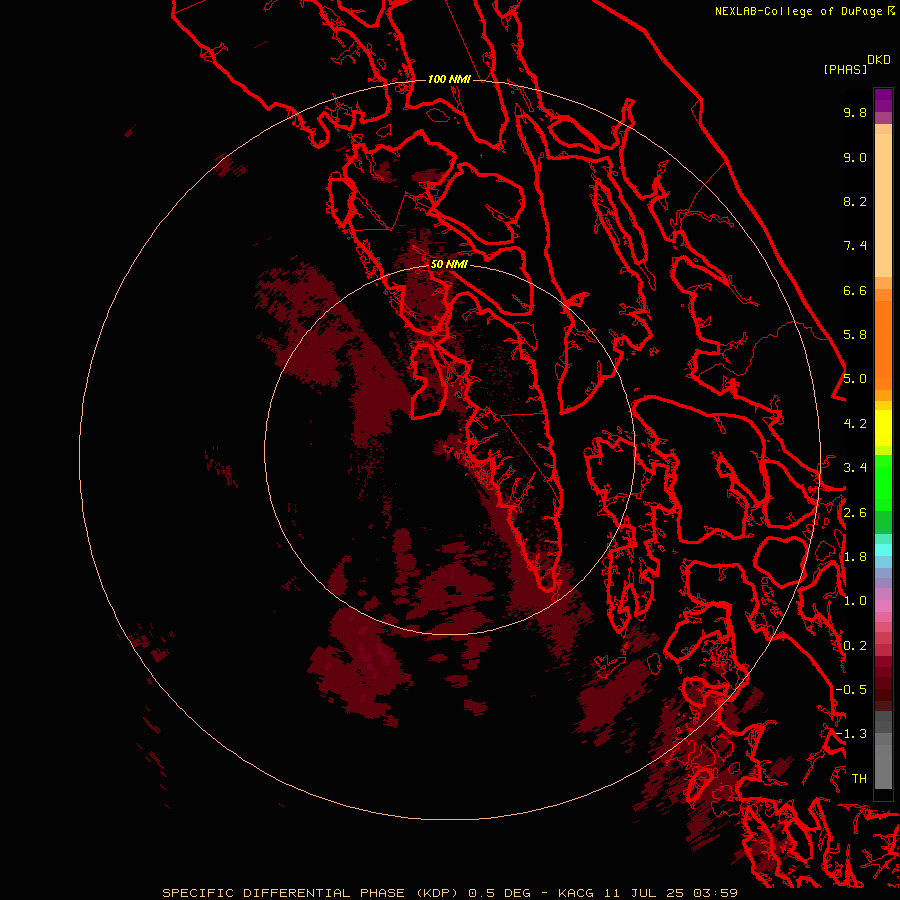Viewport: 900px width, 900px height.
Task: Click the NEXLAB-College of DuPage credit text
Action: tap(800, 11)
